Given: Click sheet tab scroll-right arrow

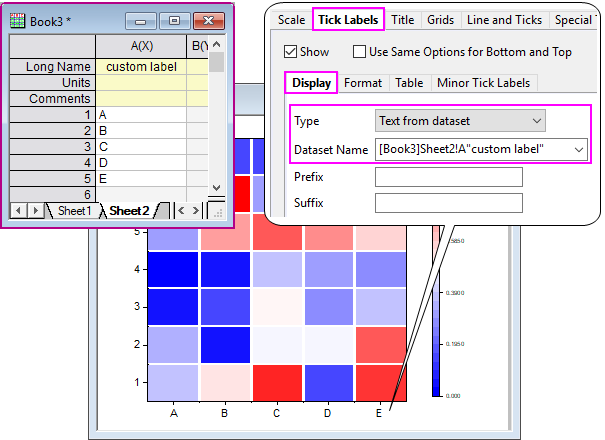Looking at the screenshot, I should click(196, 210).
